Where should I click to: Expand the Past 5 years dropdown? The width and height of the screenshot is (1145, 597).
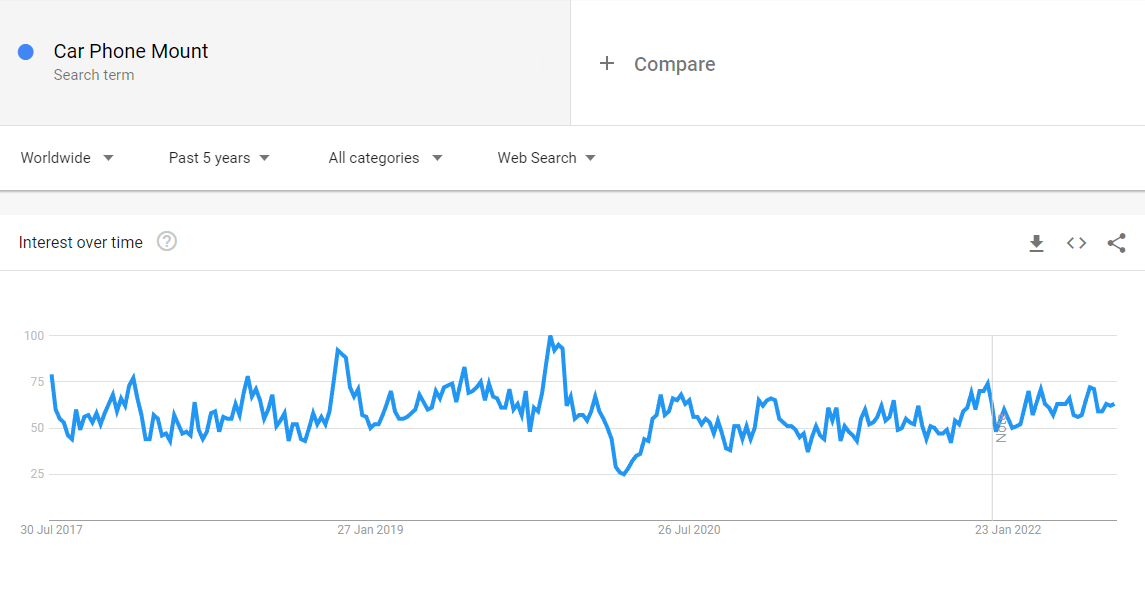coord(219,158)
